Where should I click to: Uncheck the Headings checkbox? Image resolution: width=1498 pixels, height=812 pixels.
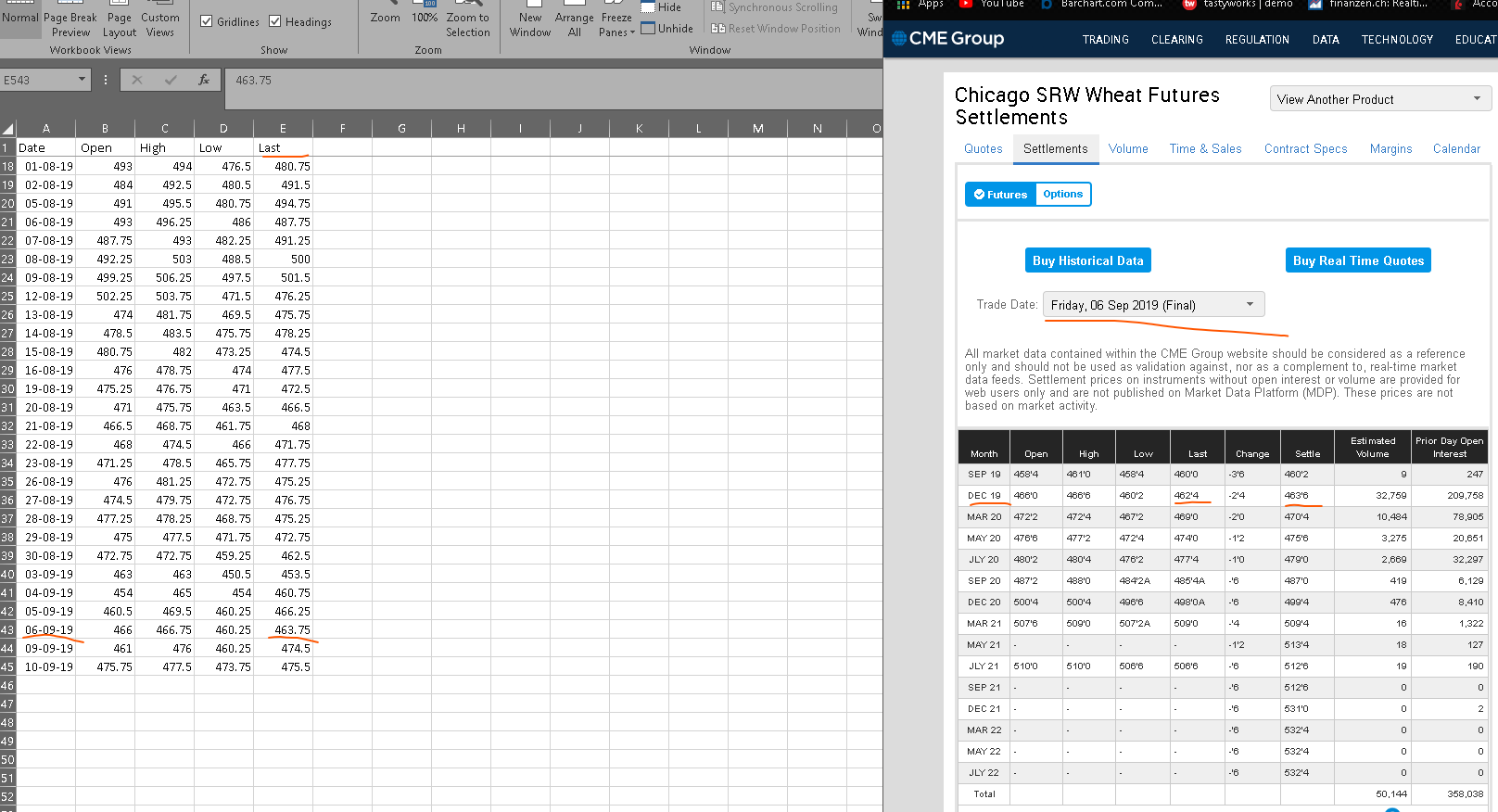275,21
